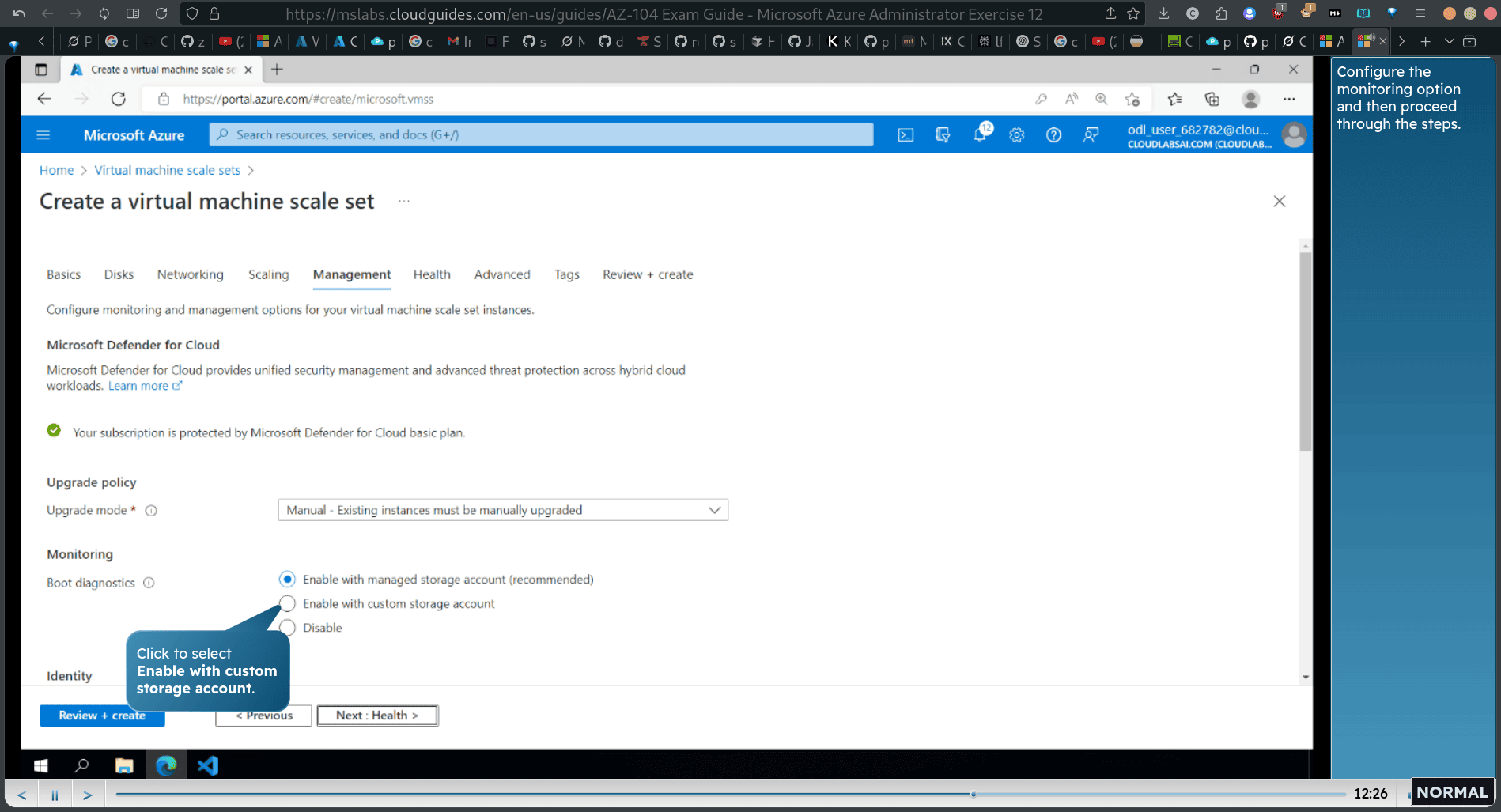The height and width of the screenshot is (812, 1501).
Task: Open outer browser tab list chevron
Action: (1449, 41)
